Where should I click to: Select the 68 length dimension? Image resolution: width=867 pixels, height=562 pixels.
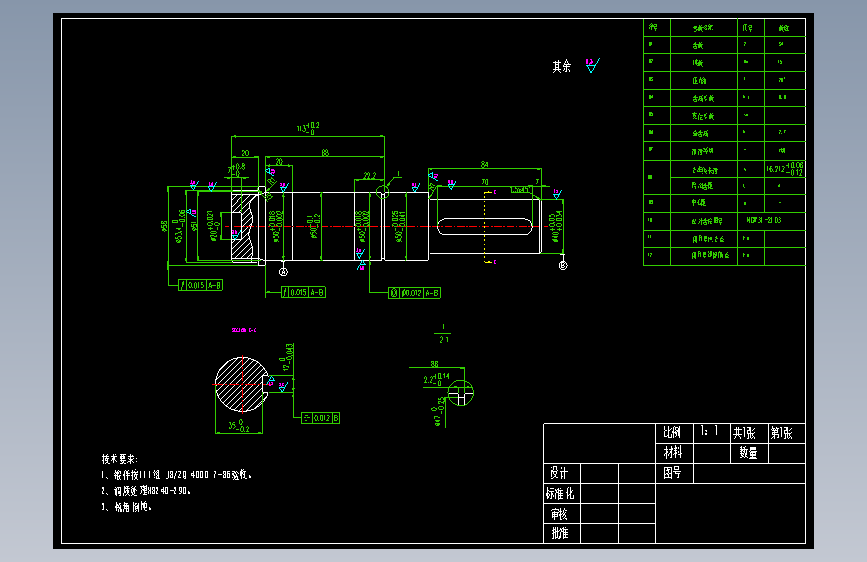[x=325, y=153]
